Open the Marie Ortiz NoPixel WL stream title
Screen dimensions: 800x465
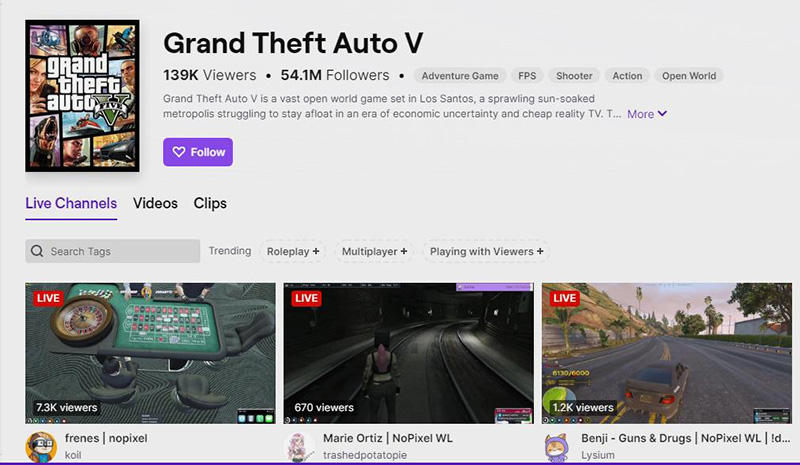pyautogui.click(x=388, y=438)
